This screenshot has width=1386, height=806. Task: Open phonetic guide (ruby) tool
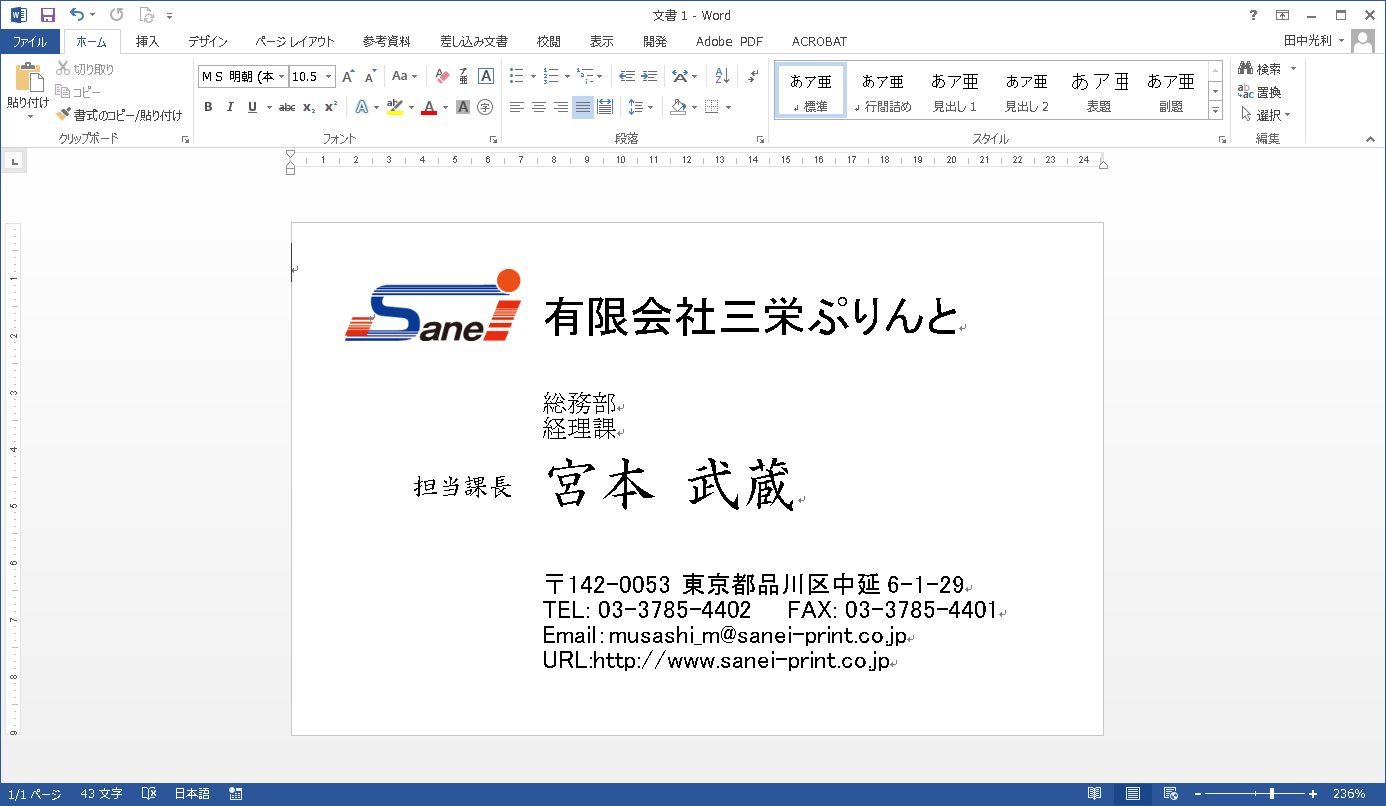tap(464, 76)
